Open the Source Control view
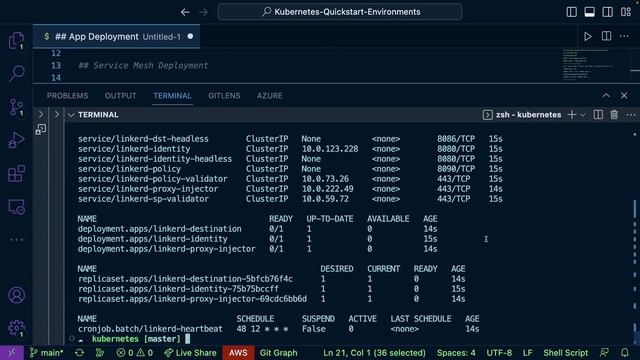640x360 pixels. [16, 107]
